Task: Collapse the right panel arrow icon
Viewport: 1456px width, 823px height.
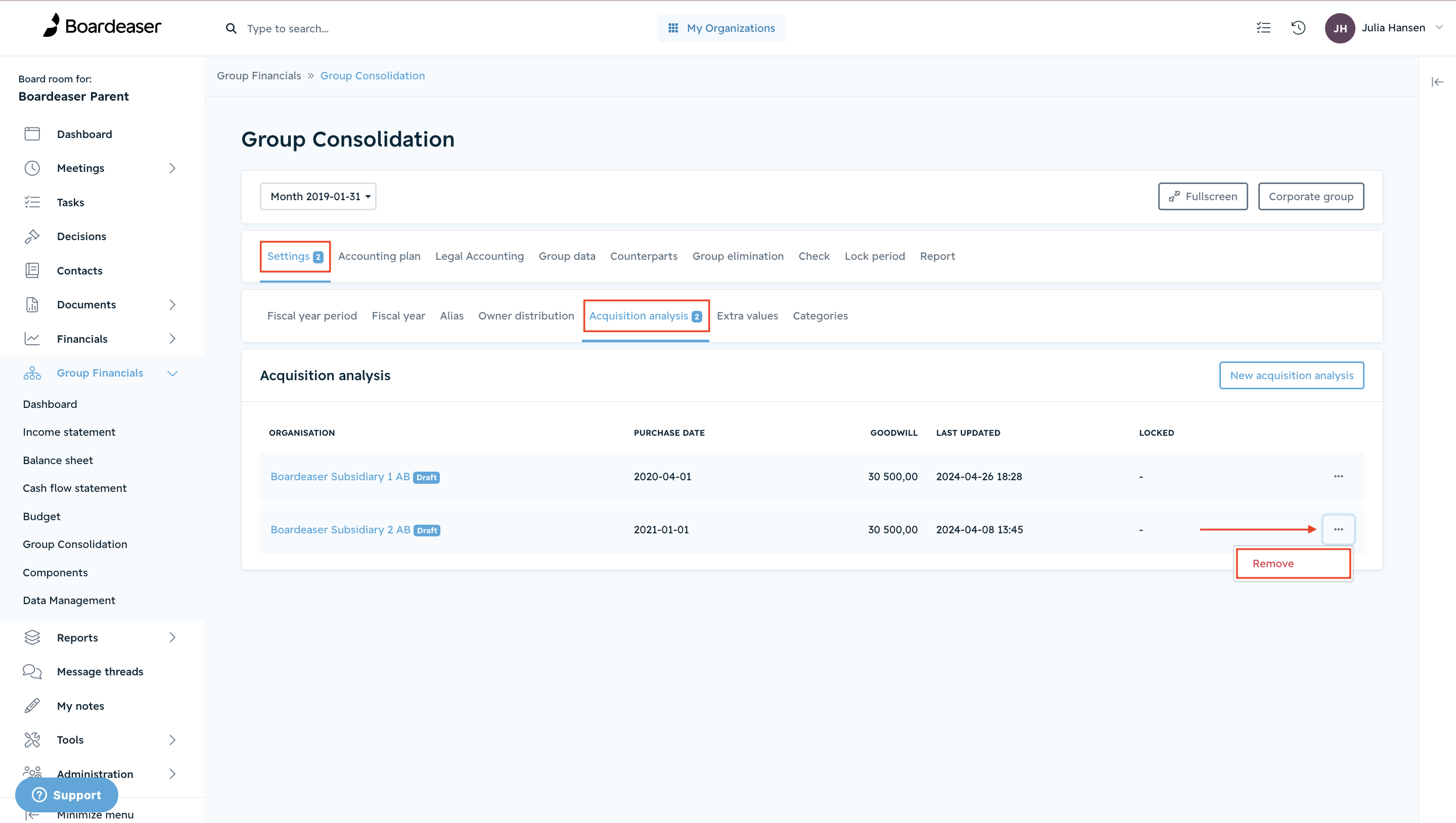Action: tap(1437, 82)
